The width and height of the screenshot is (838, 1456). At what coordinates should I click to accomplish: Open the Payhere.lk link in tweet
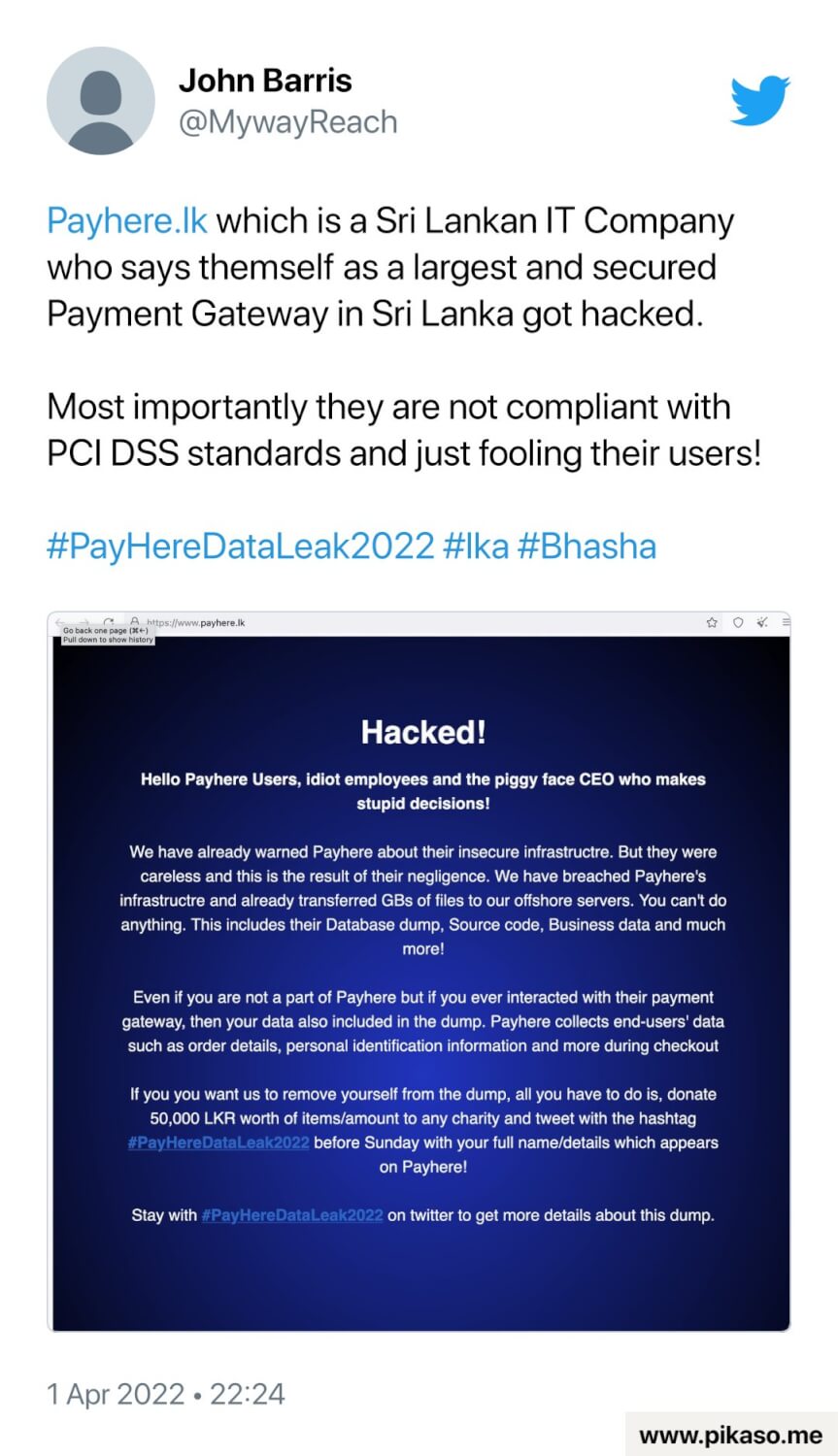(x=127, y=221)
